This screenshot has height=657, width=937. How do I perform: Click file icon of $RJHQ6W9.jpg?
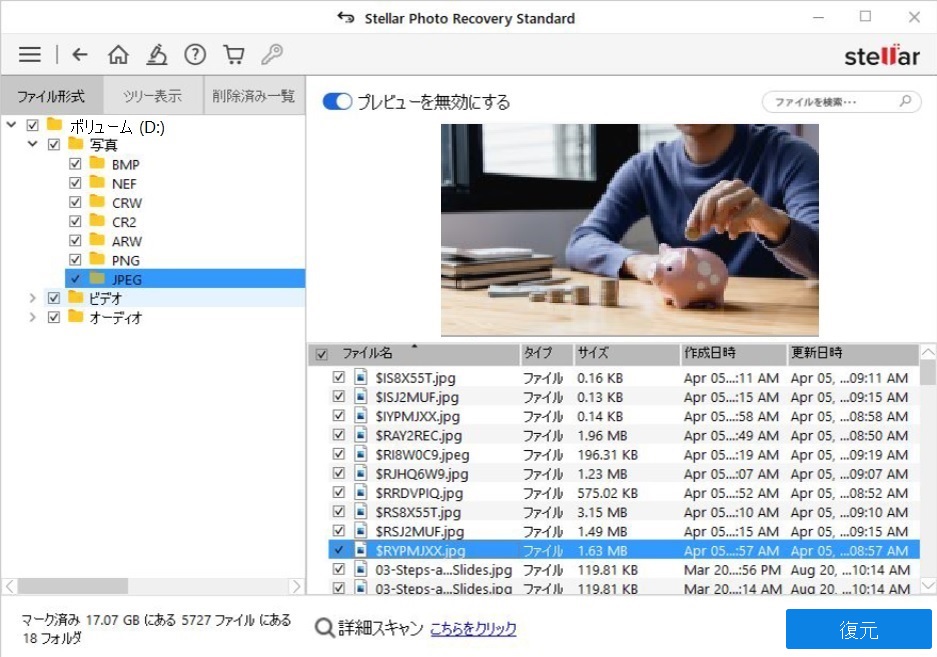360,473
